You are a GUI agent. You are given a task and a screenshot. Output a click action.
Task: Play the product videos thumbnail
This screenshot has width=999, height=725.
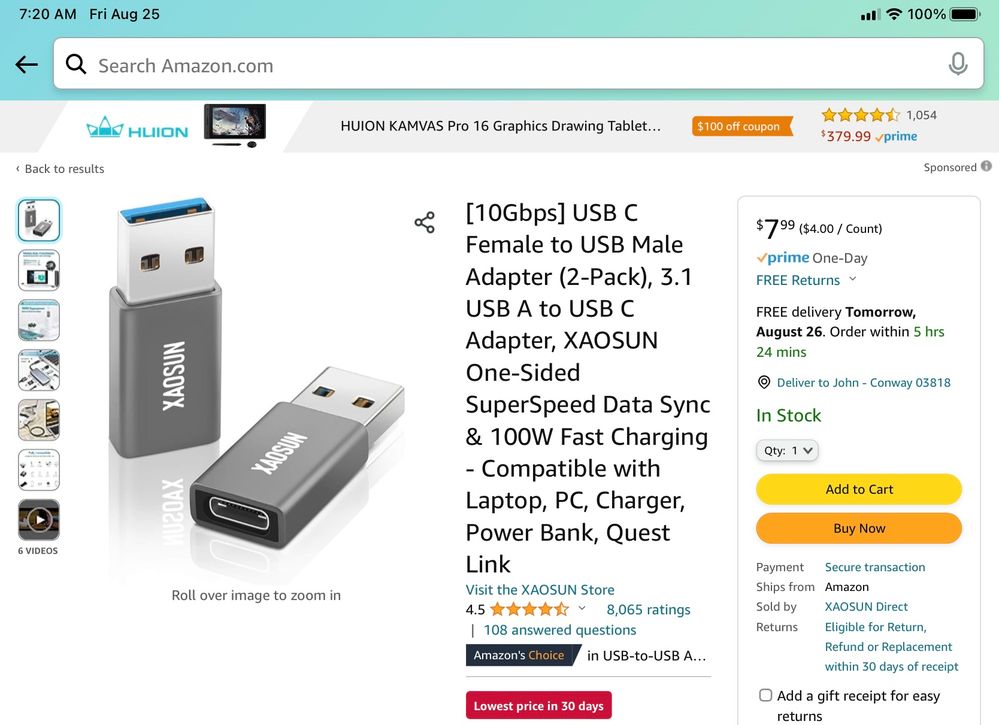coord(39,520)
